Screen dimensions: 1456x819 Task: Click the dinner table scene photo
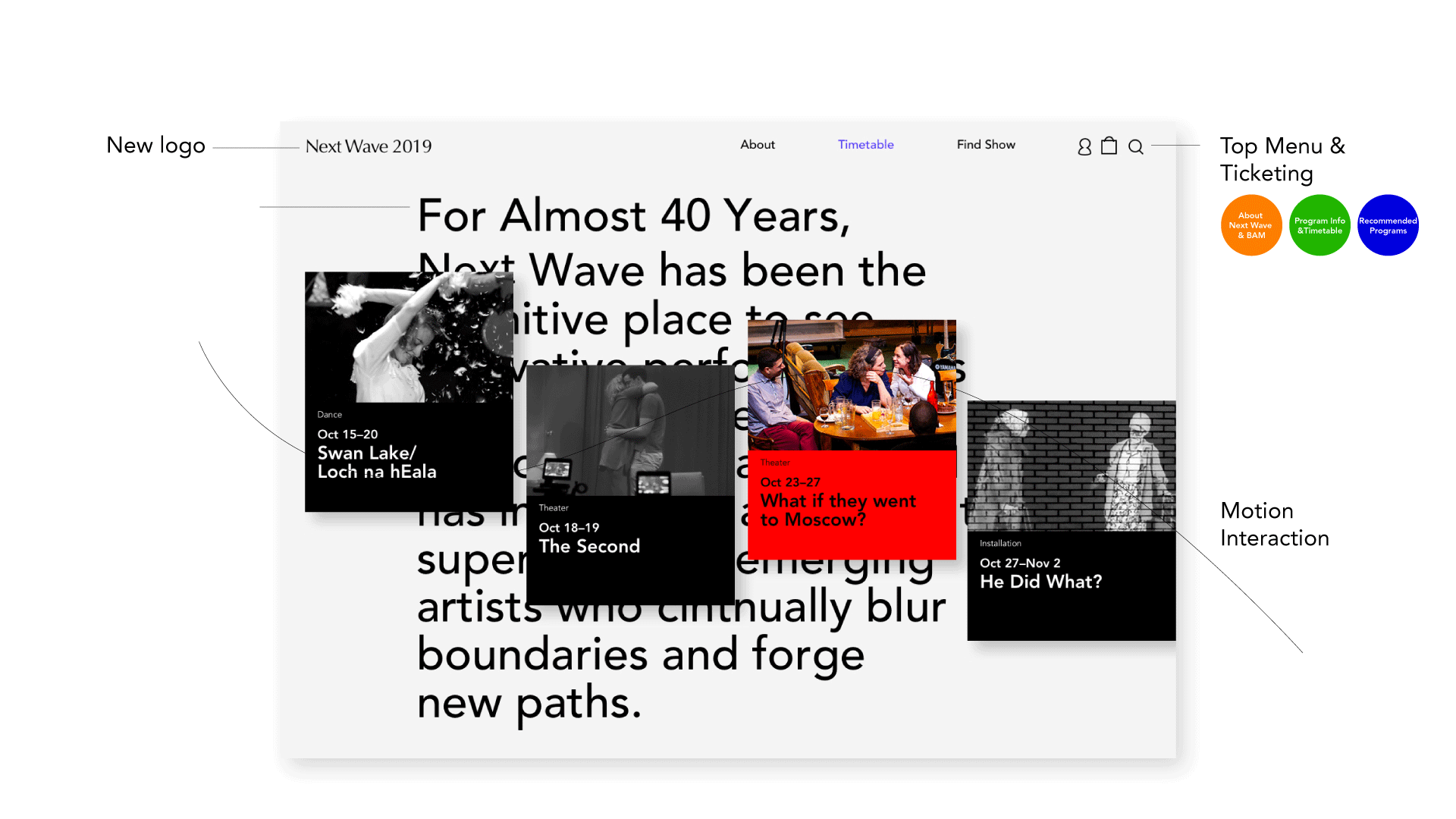(851, 385)
